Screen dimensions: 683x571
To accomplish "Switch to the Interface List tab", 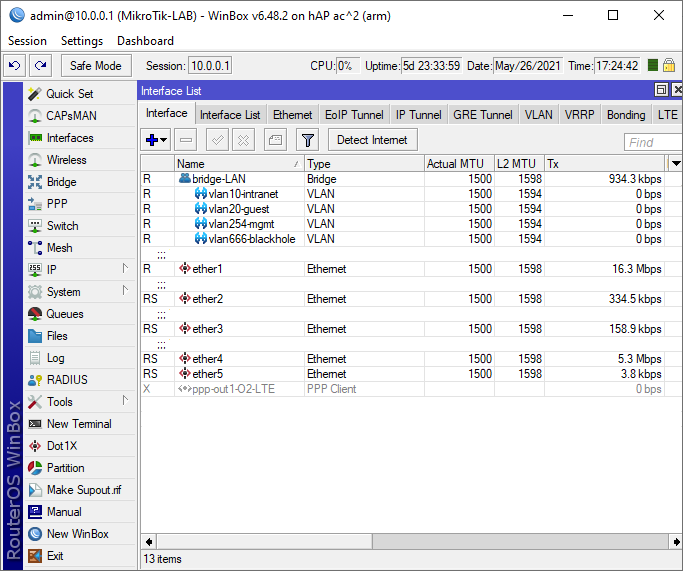I will 230,115.
